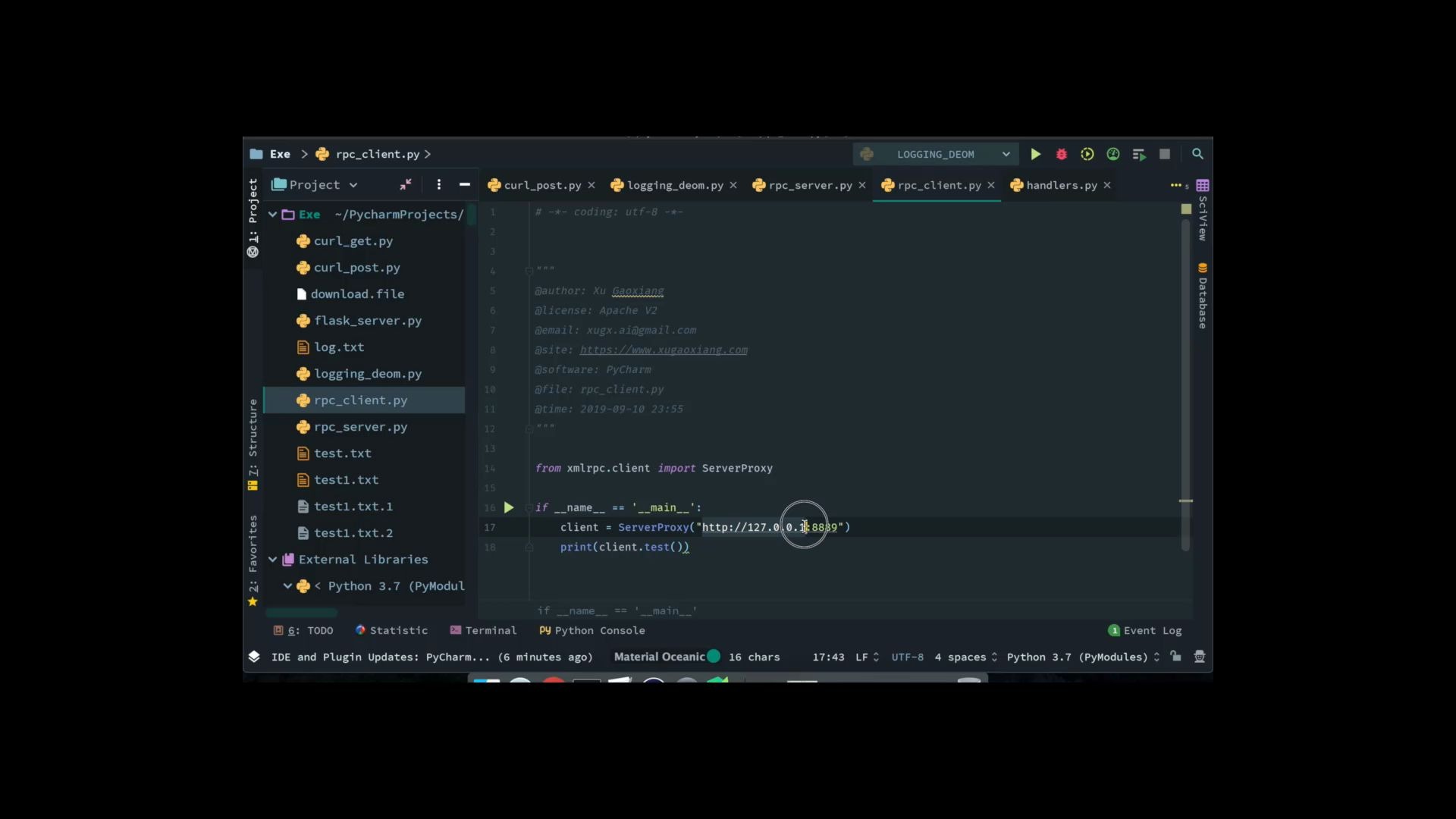The height and width of the screenshot is (819, 1456).
Task: Start debugging with the Debug icon
Action: click(1061, 154)
